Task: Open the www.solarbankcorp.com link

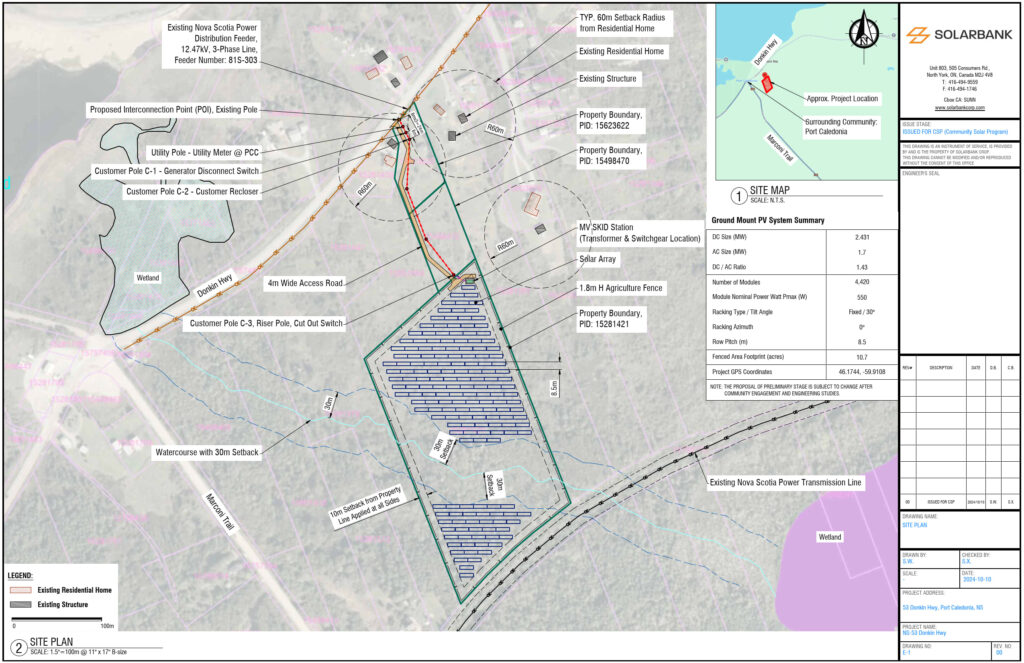Action: tap(959, 108)
